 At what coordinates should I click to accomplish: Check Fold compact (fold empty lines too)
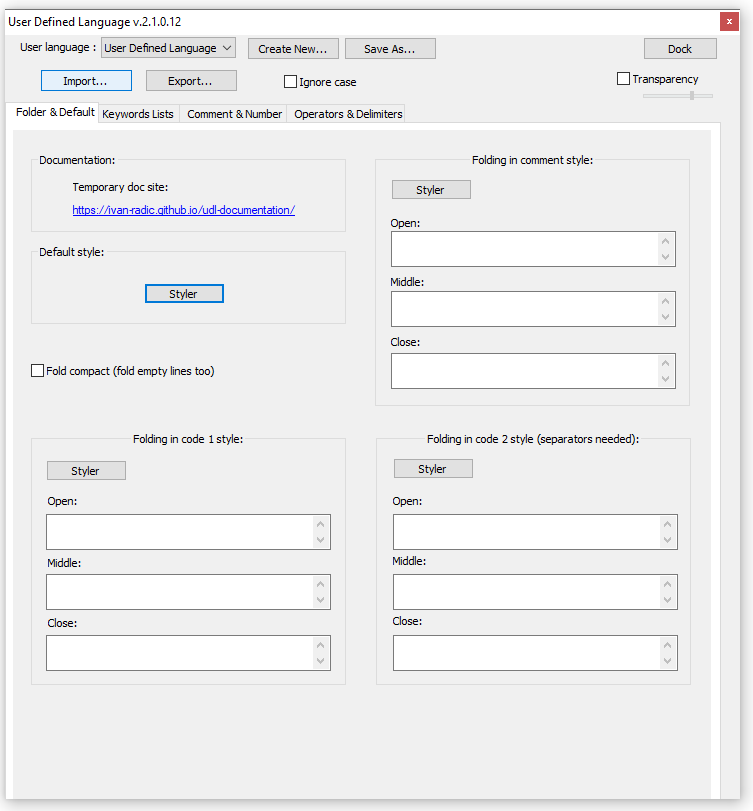point(38,371)
